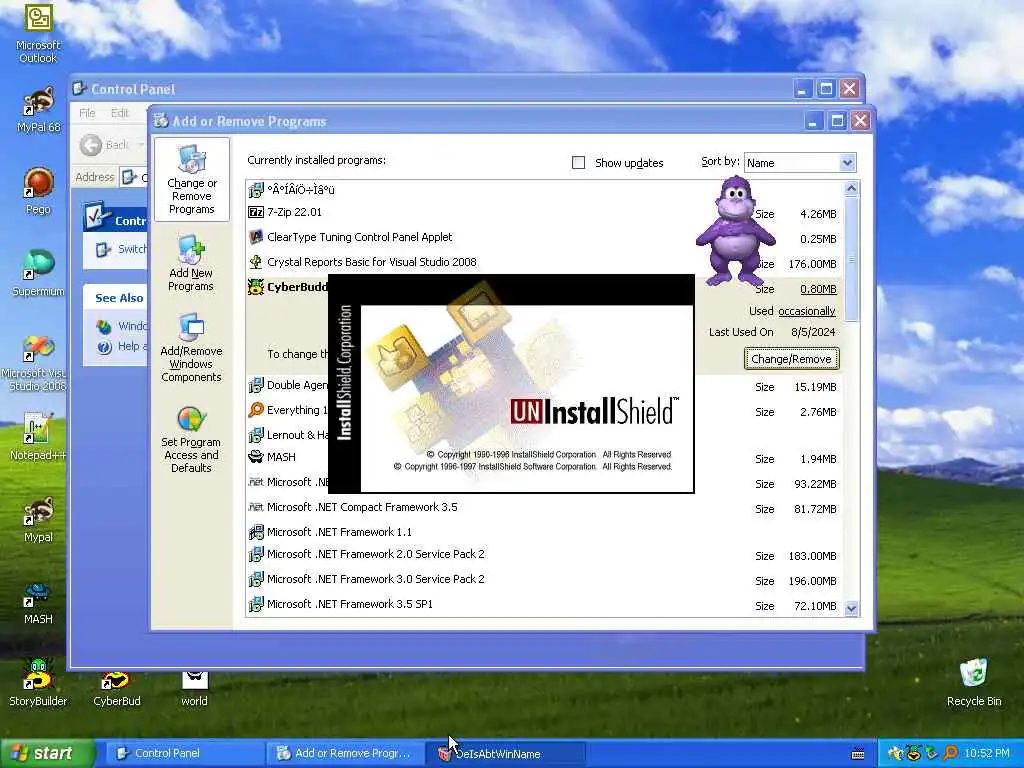The height and width of the screenshot is (768, 1024).
Task: Open the world desktop icon
Action: click(x=194, y=690)
